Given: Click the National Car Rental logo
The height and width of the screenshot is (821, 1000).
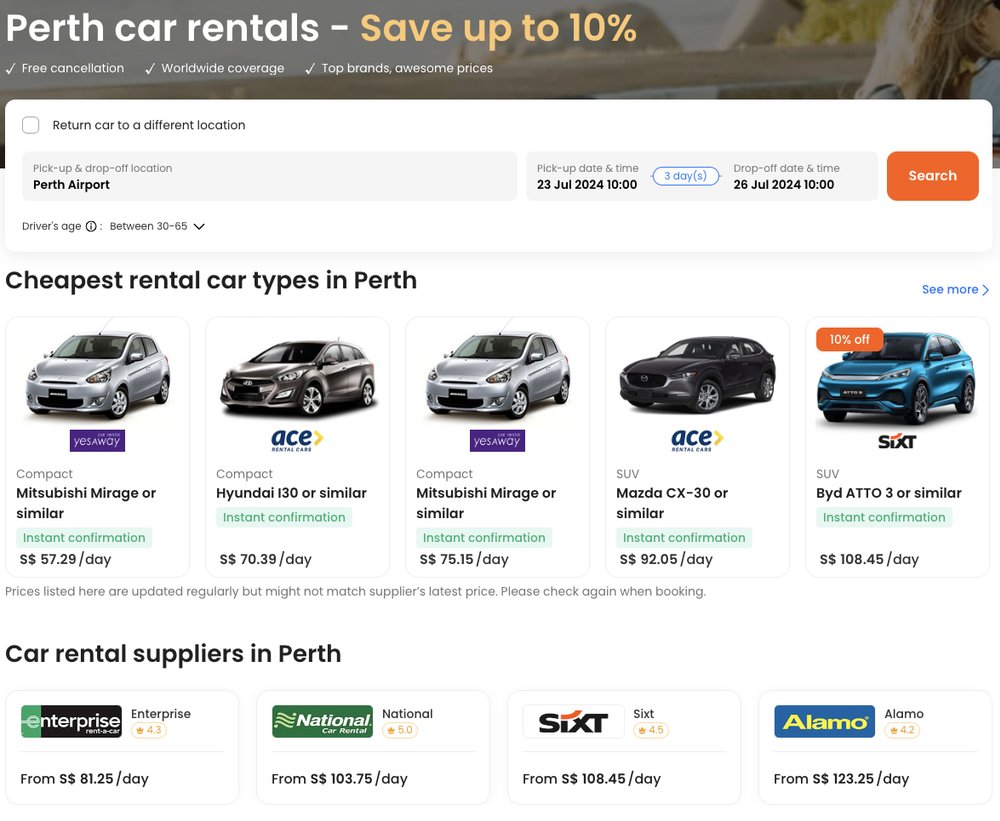Looking at the screenshot, I should pyautogui.click(x=322, y=721).
